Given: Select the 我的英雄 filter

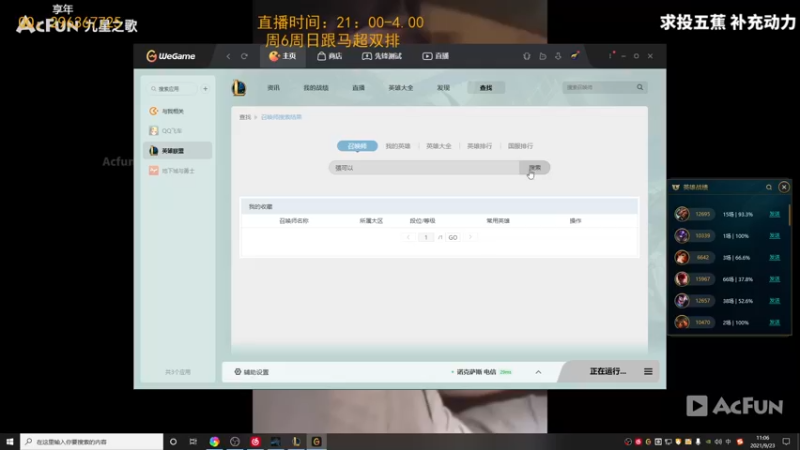Looking at the screenshot, I should (398, 146).
